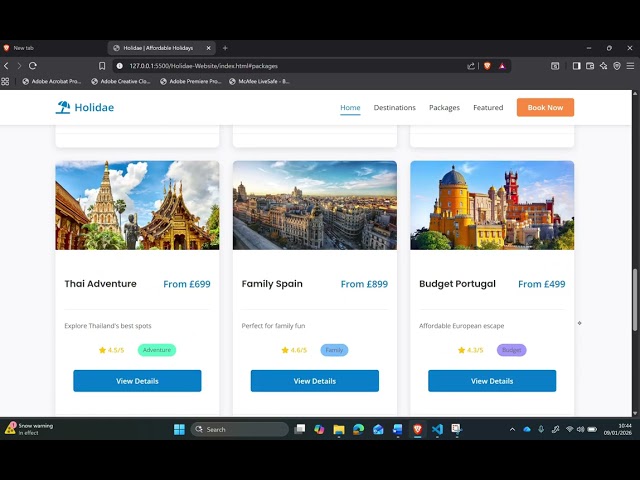This screenshot has width=640, height=480.
Task: Click the 4.3/5 star rating
Action: (471, 350)
